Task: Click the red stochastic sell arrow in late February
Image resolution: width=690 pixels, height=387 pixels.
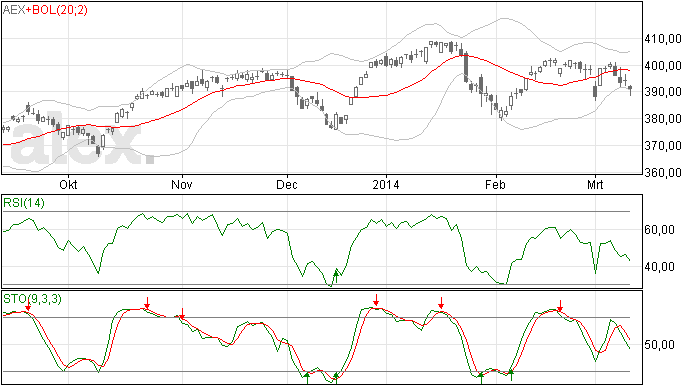Action: pos(560,306)
